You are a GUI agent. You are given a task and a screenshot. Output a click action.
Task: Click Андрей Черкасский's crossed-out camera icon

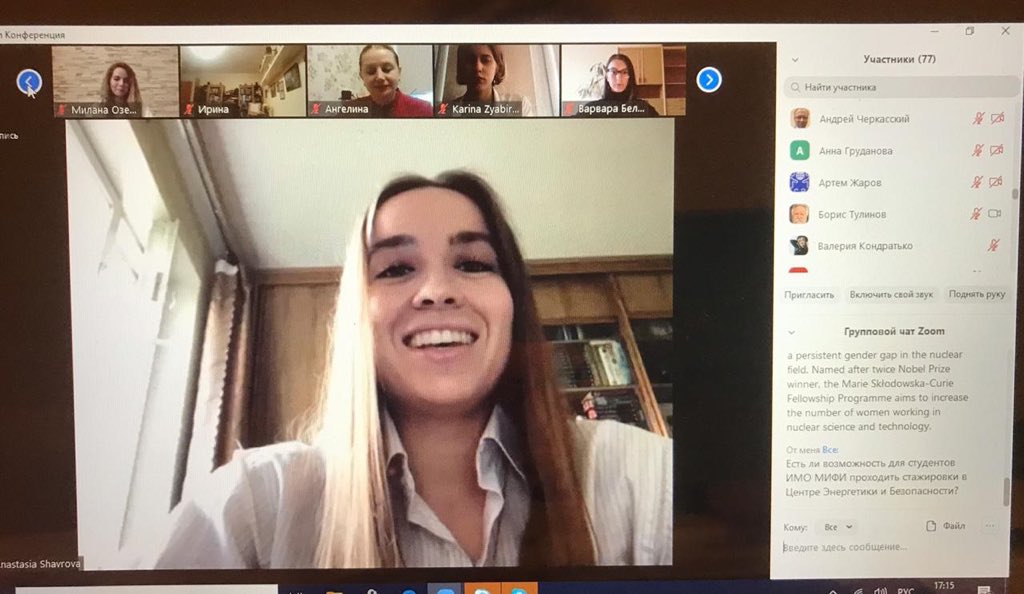997,120
